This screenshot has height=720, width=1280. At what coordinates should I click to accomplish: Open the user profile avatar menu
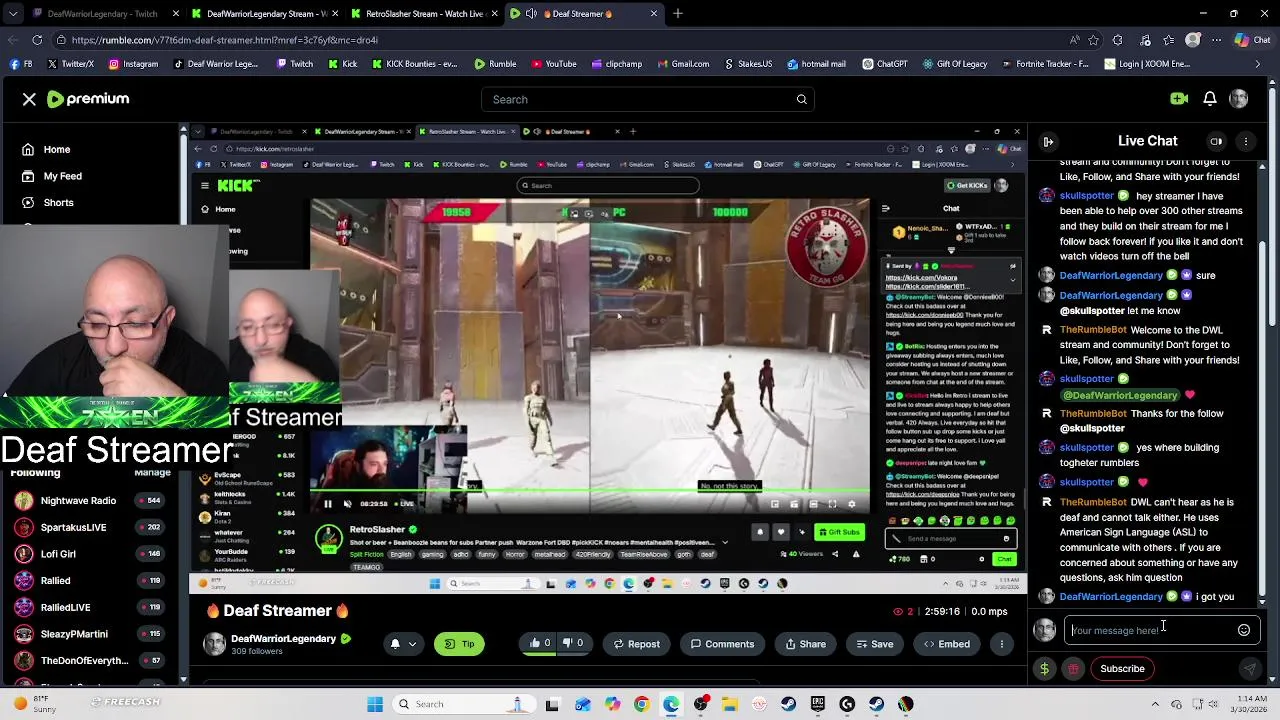click(1239, 99)
